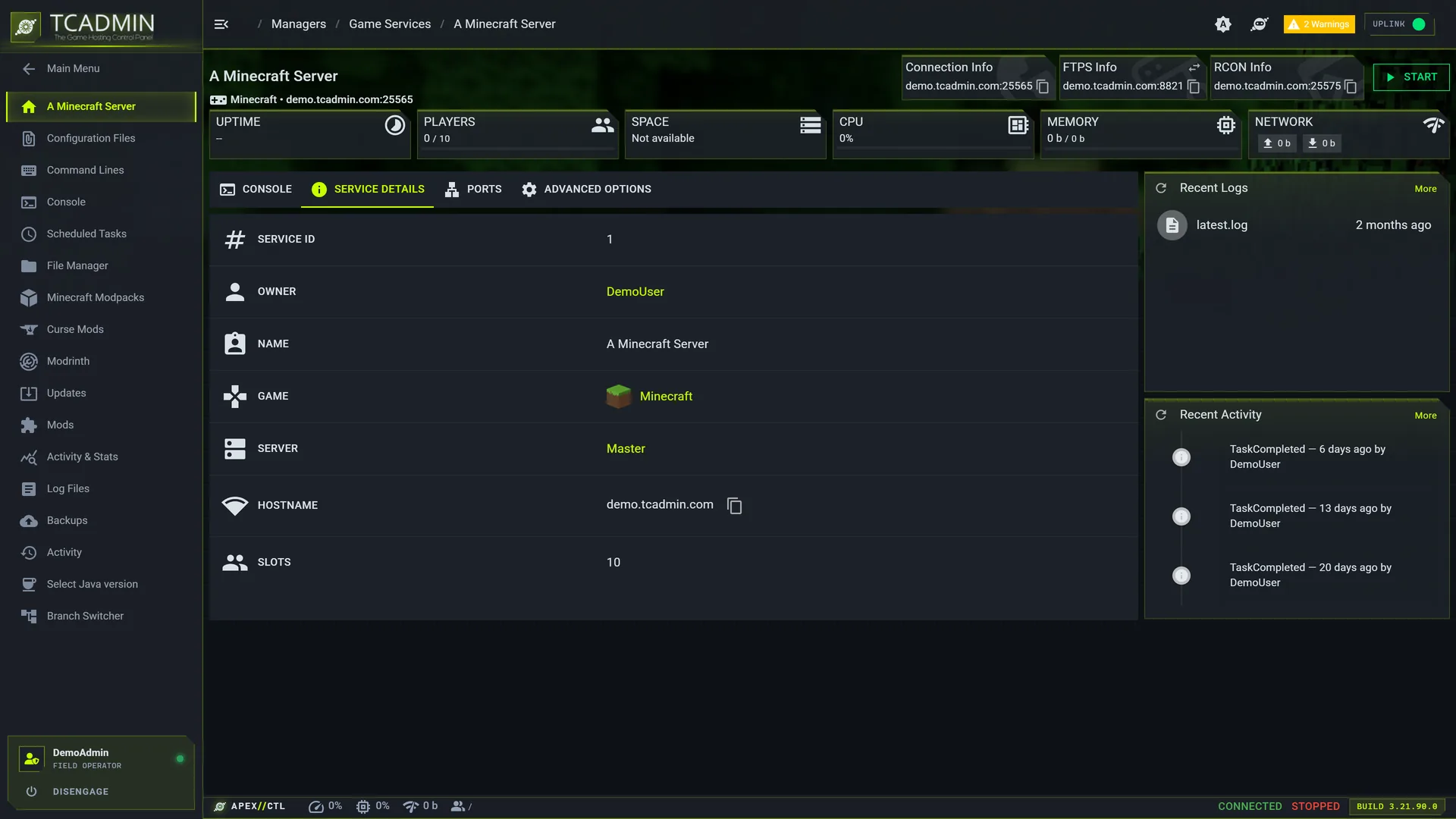Click the APEX//CTL status bar logo
Viewport: 1456px width, 819px height.
[249, 806]
